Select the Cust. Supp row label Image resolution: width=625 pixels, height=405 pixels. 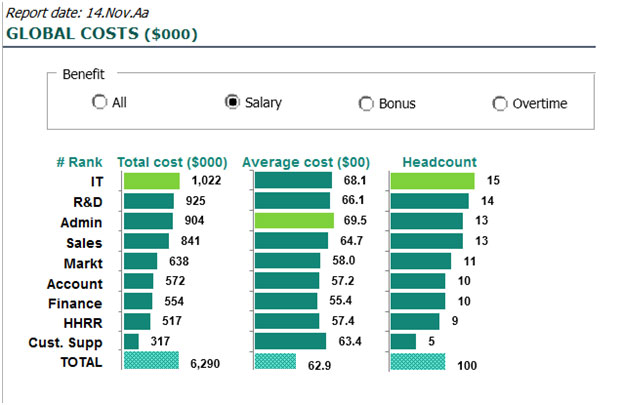click(65, 343)
